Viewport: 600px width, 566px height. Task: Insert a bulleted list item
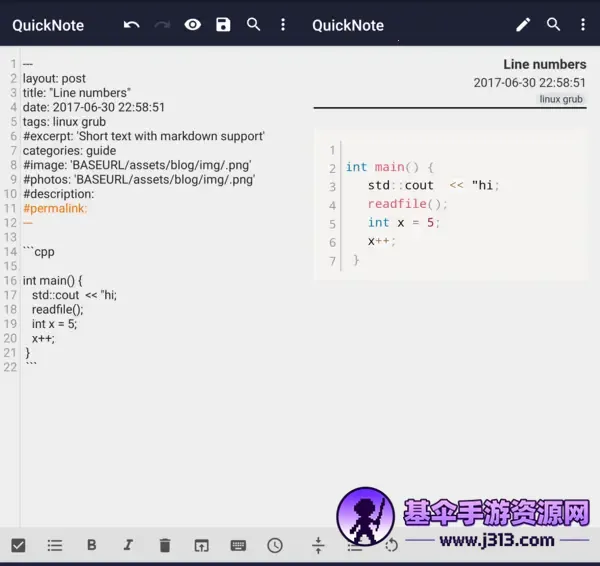pos(55,545)
